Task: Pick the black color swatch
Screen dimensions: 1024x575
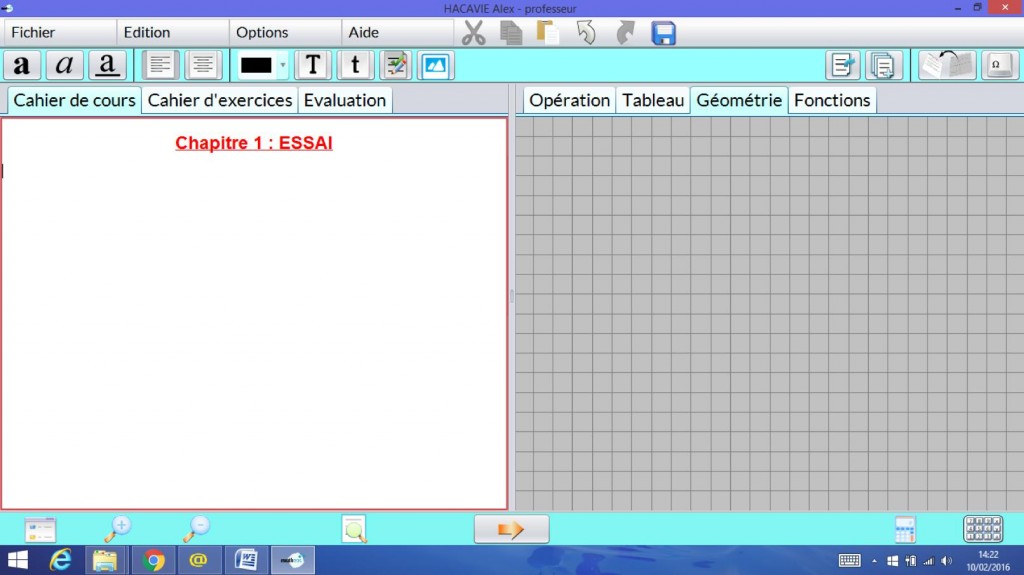Action: 256,66
